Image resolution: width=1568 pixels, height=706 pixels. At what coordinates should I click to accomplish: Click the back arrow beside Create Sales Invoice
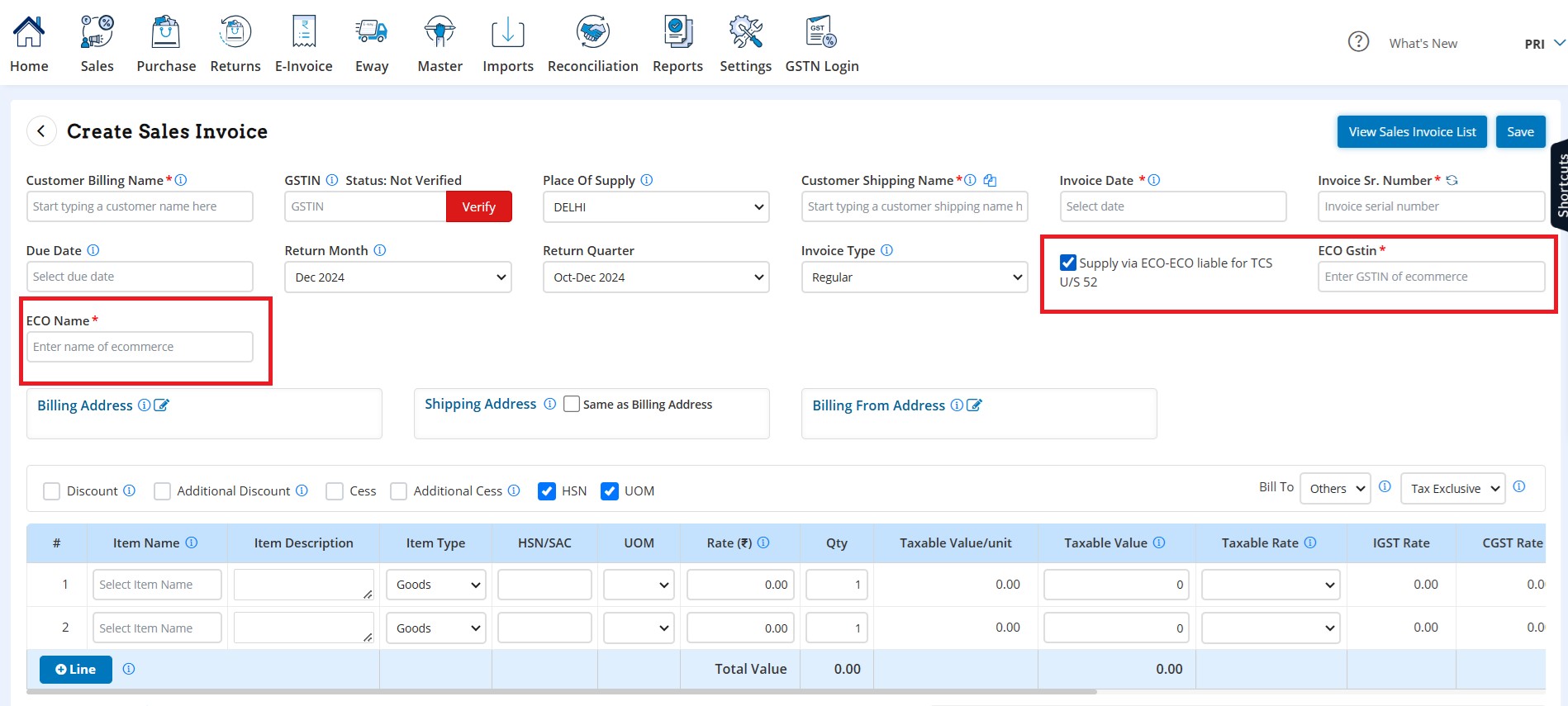coord(41,131)
